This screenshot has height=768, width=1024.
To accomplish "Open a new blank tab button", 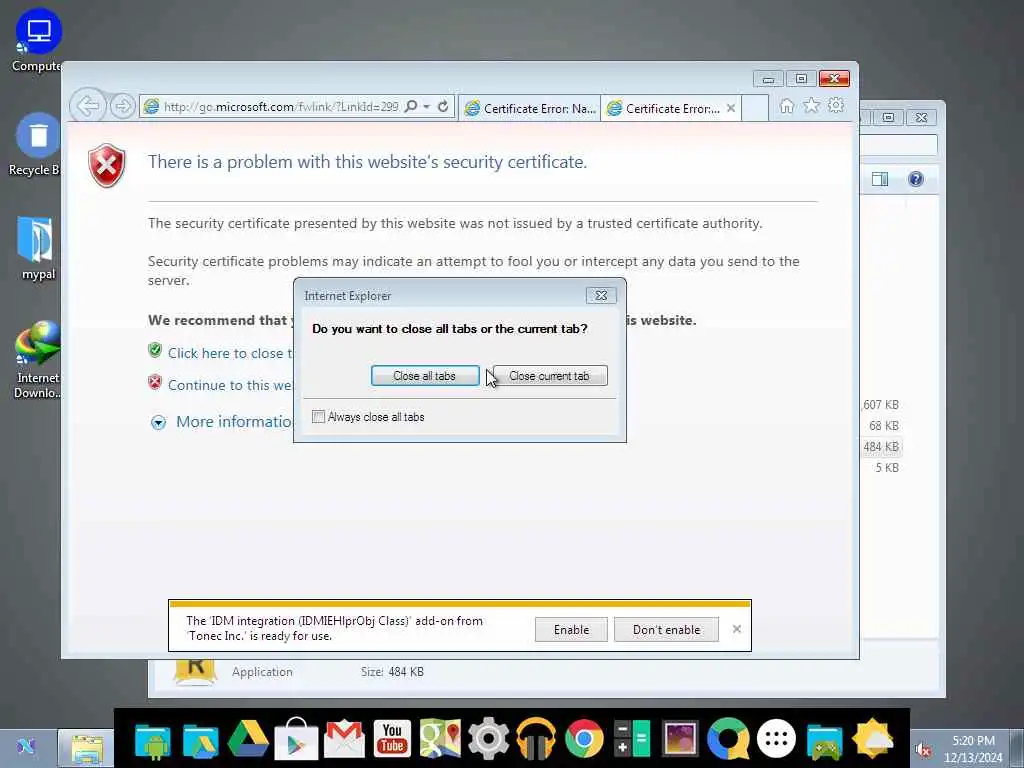I will coord(755,108).
